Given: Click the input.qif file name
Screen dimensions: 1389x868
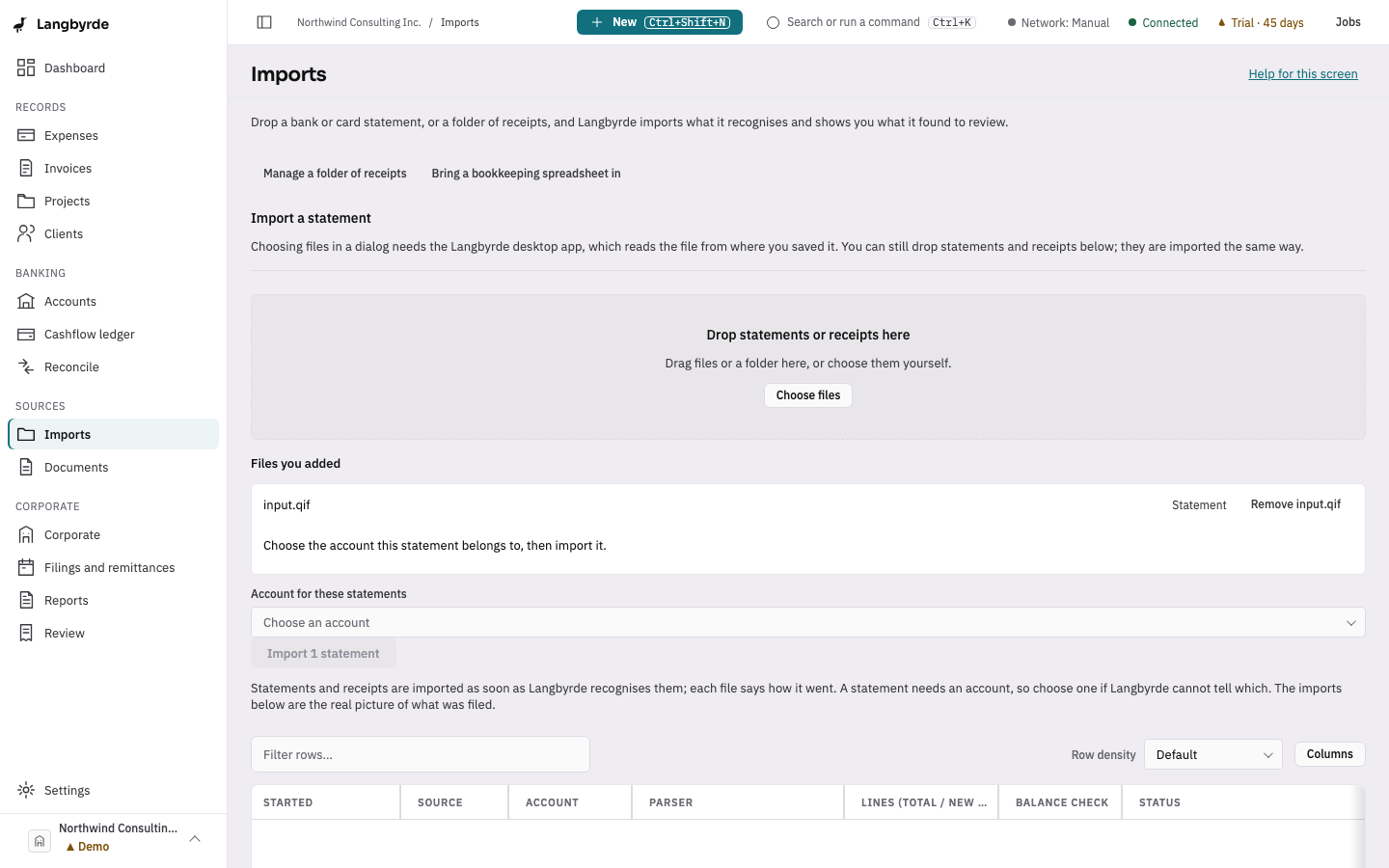Looking at the screenshot, I should pos(286,505).
